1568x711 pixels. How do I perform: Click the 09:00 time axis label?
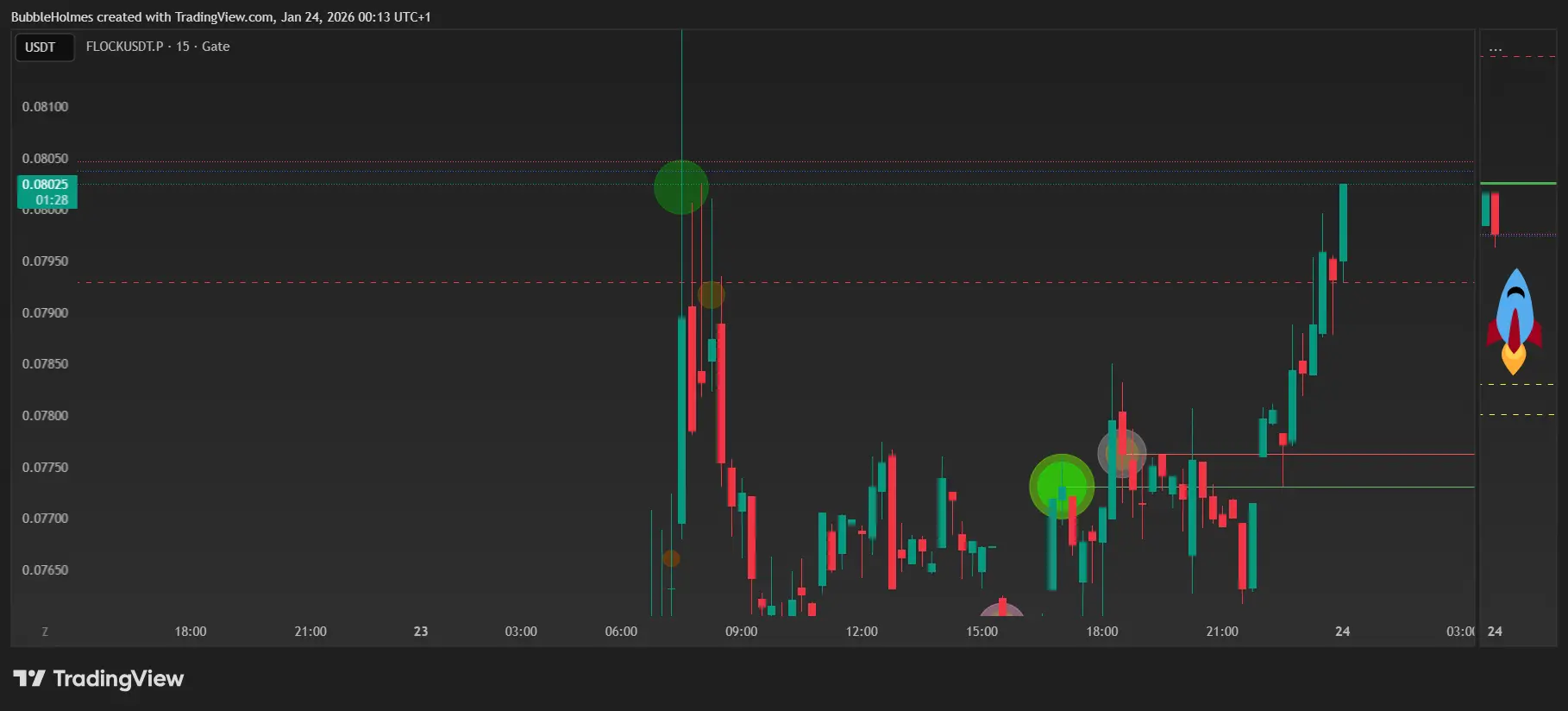coord(742,632)
